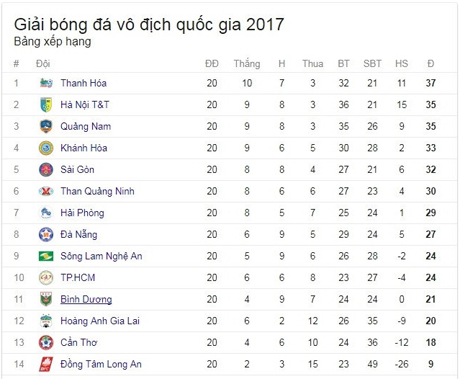Image resolution: width=460 pixels, height=379 pixels.
Task: Click the HS column header
Action: (401, 64)
